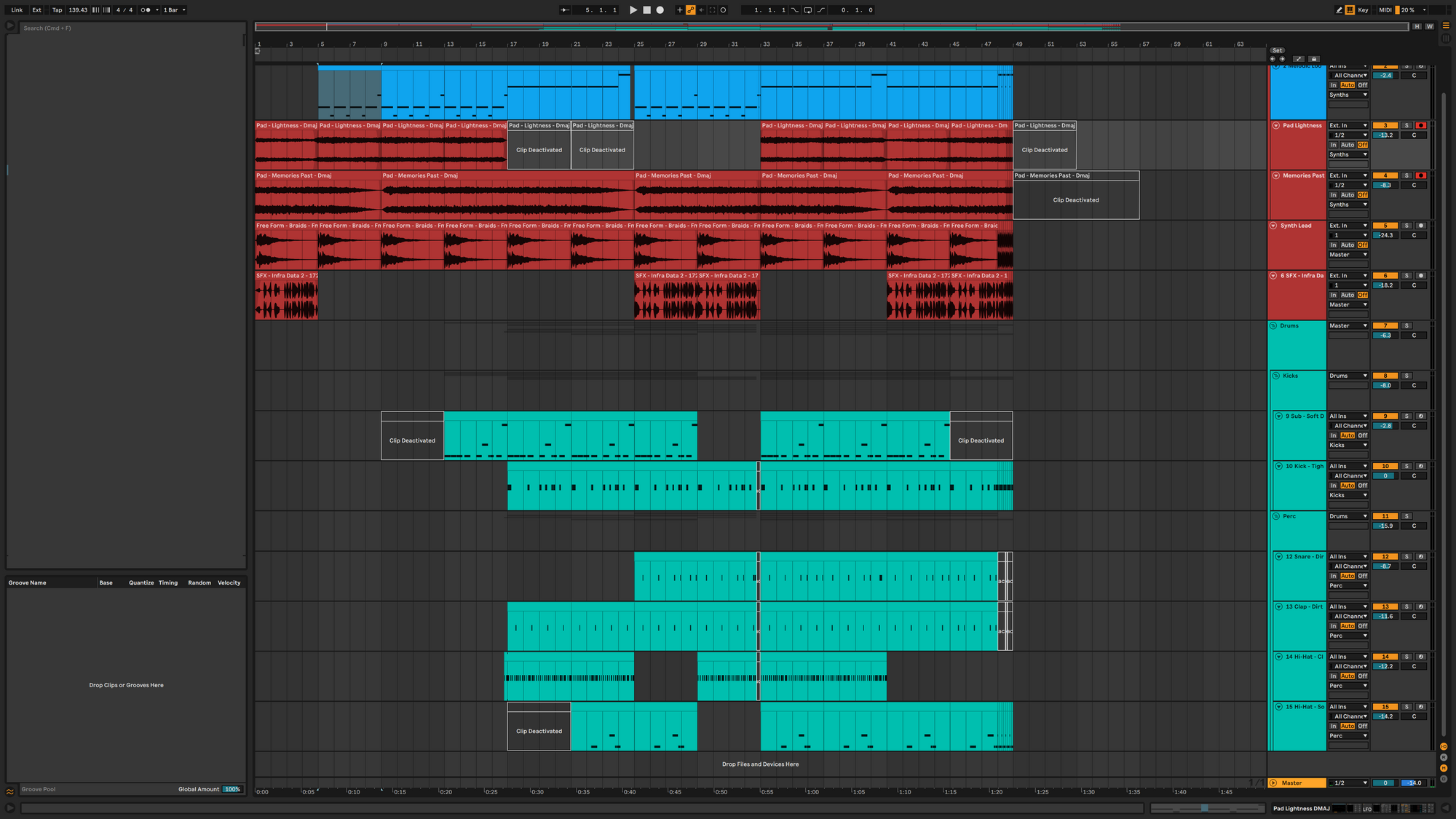Screen dimensions: 1456x819
Task: Click the Tap tempo button
Action: (57, 10)
